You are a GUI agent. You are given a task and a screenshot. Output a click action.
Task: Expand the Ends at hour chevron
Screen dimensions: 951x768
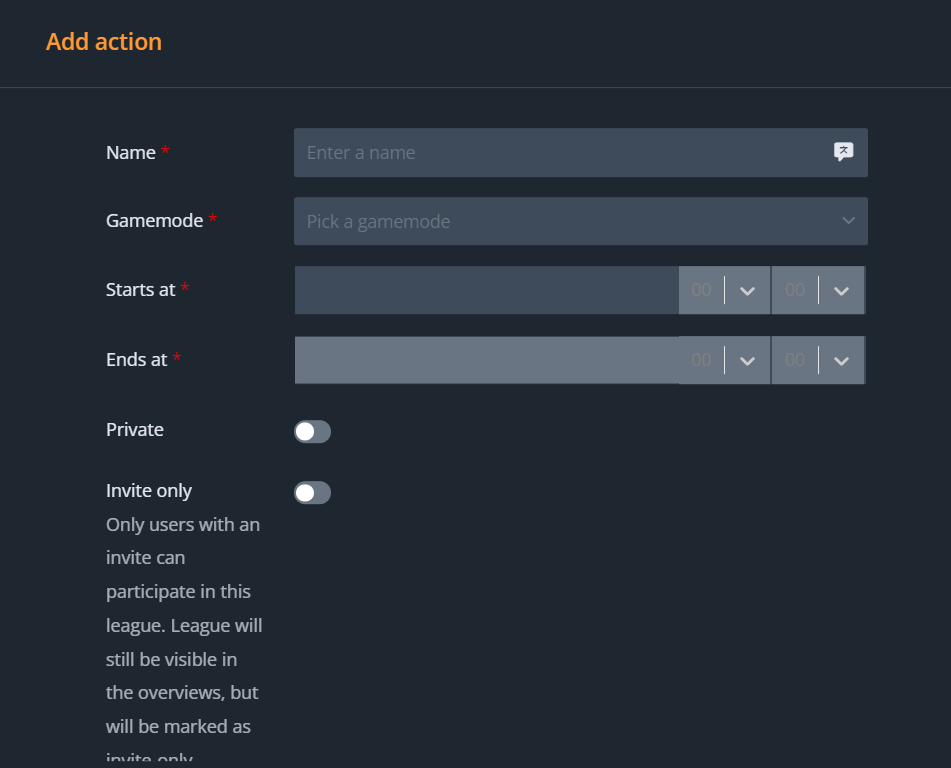[747, 361]
